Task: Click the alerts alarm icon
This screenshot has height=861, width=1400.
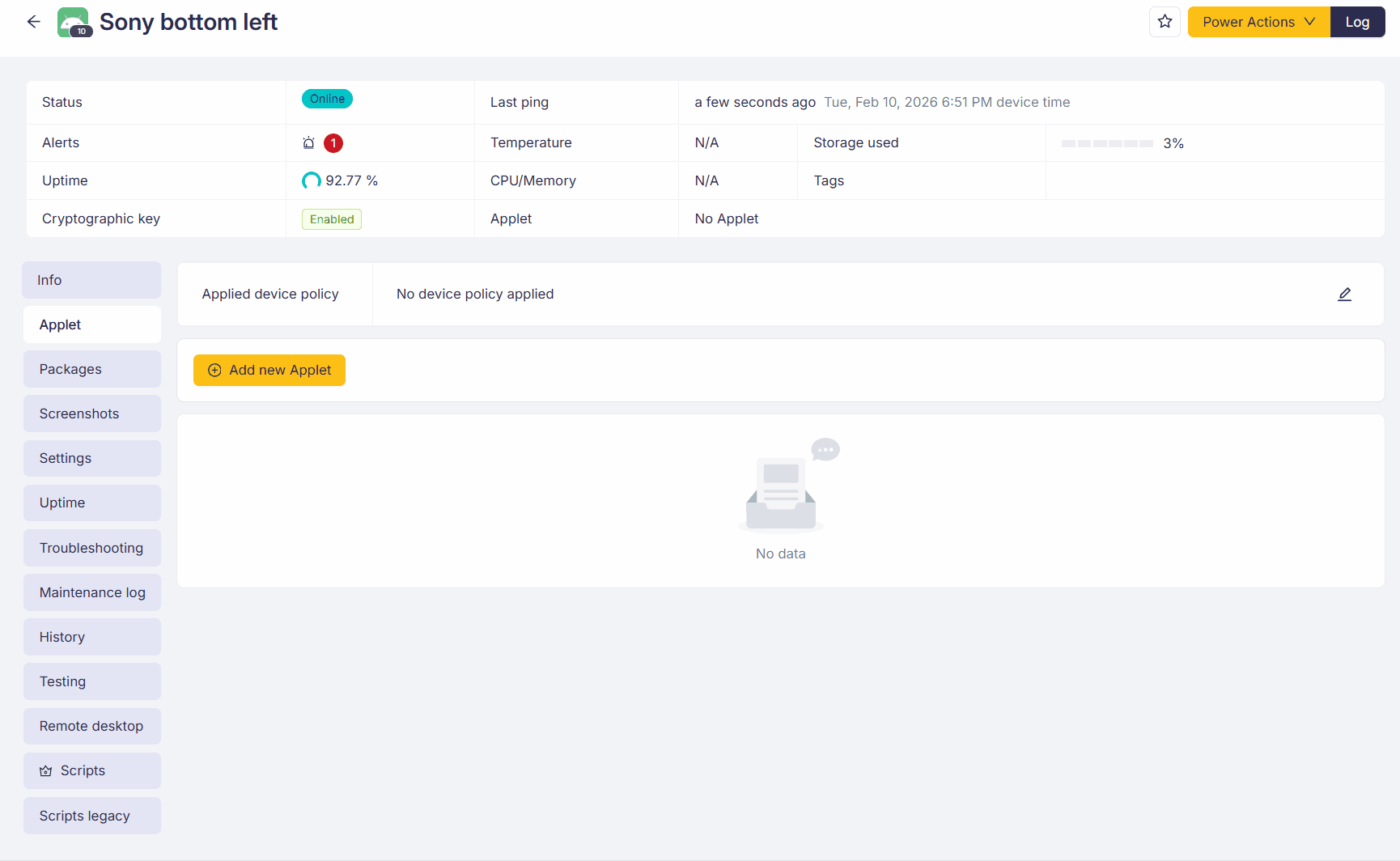Action: [x=308, y=143]
